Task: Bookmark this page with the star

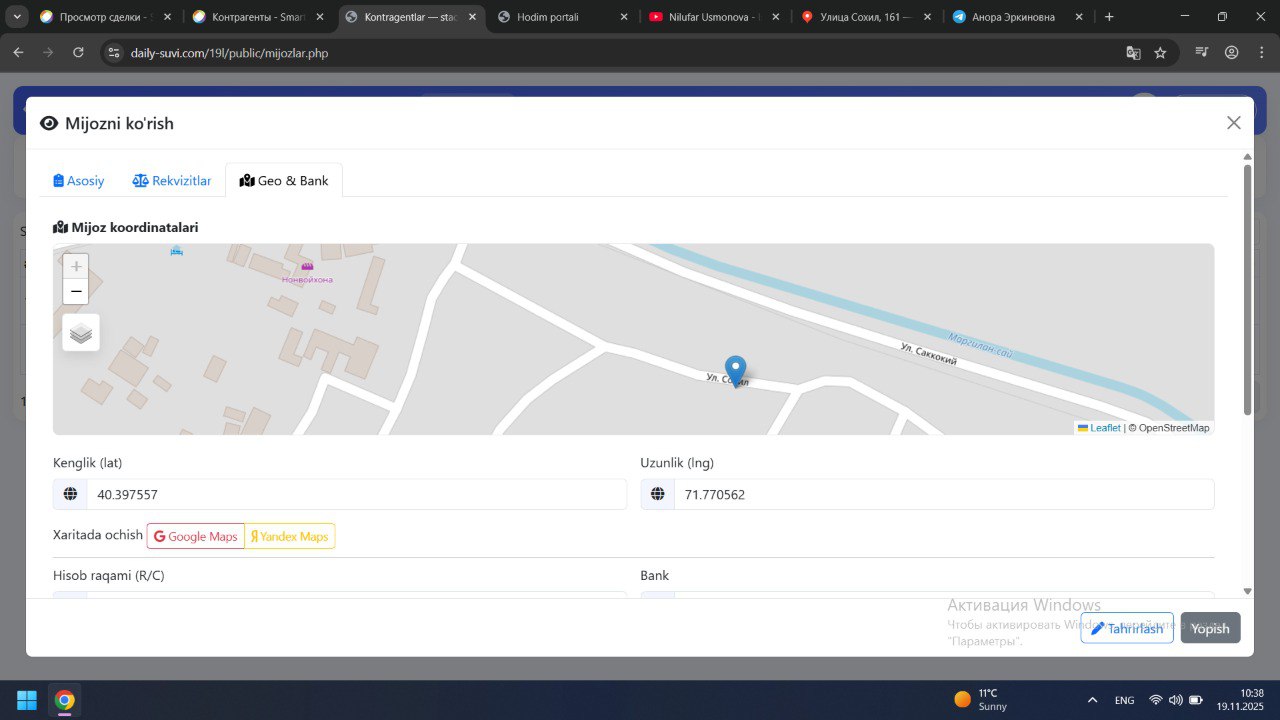Action: 1160,53
